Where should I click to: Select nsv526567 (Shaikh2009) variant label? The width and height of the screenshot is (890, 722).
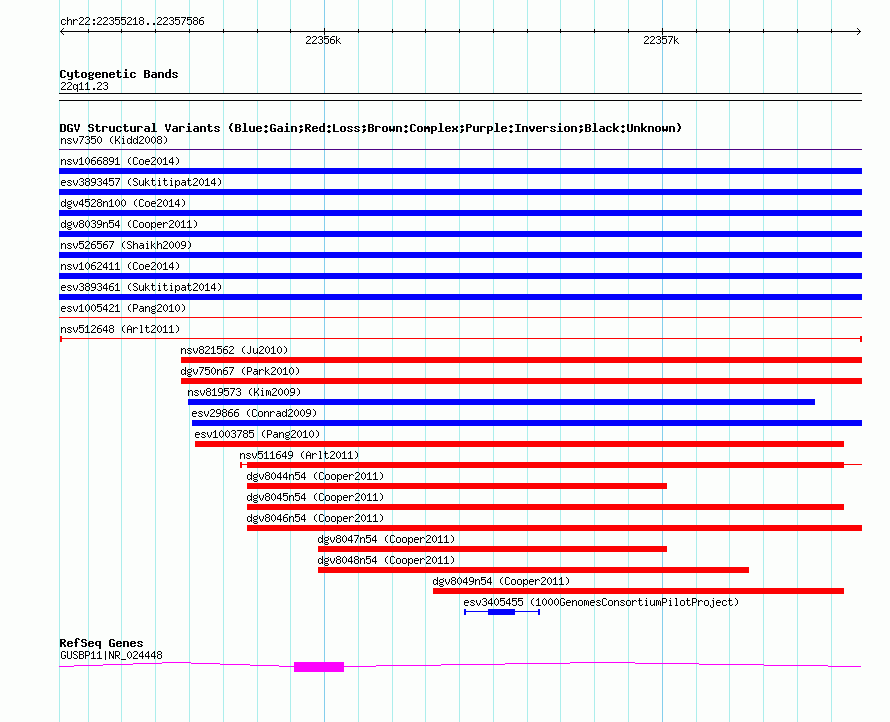point(126,245)
